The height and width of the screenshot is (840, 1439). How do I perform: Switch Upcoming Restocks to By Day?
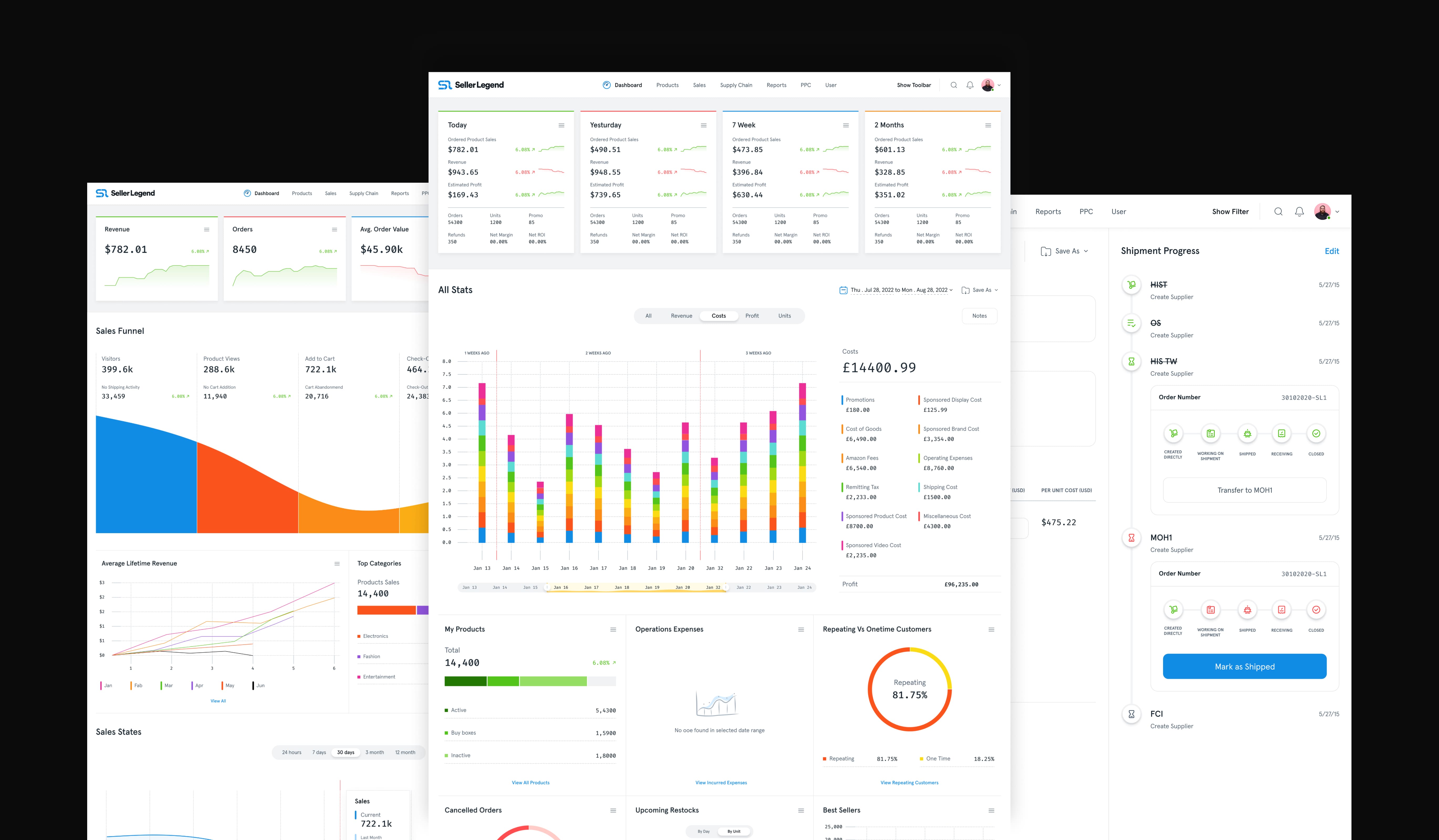pyautogui.click(x=703, y=831)
